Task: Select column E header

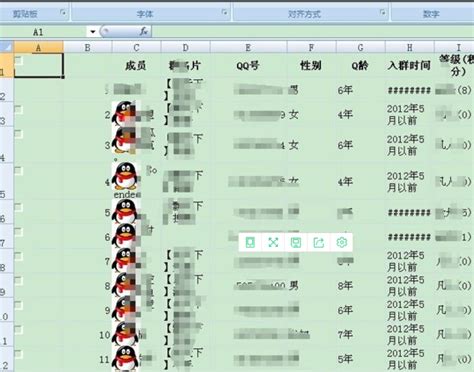Action: (249, 47)
